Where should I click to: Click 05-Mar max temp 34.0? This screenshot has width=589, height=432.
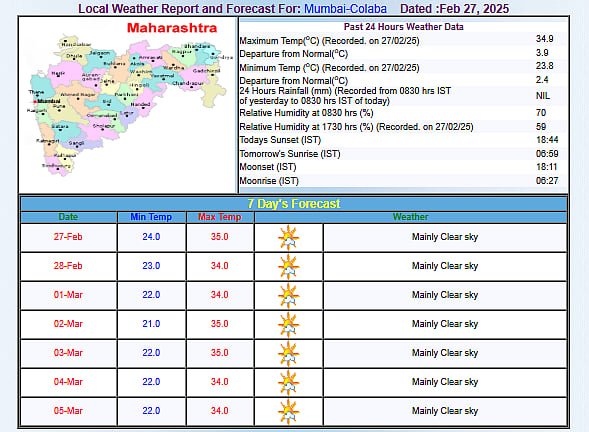click(220, 411)
